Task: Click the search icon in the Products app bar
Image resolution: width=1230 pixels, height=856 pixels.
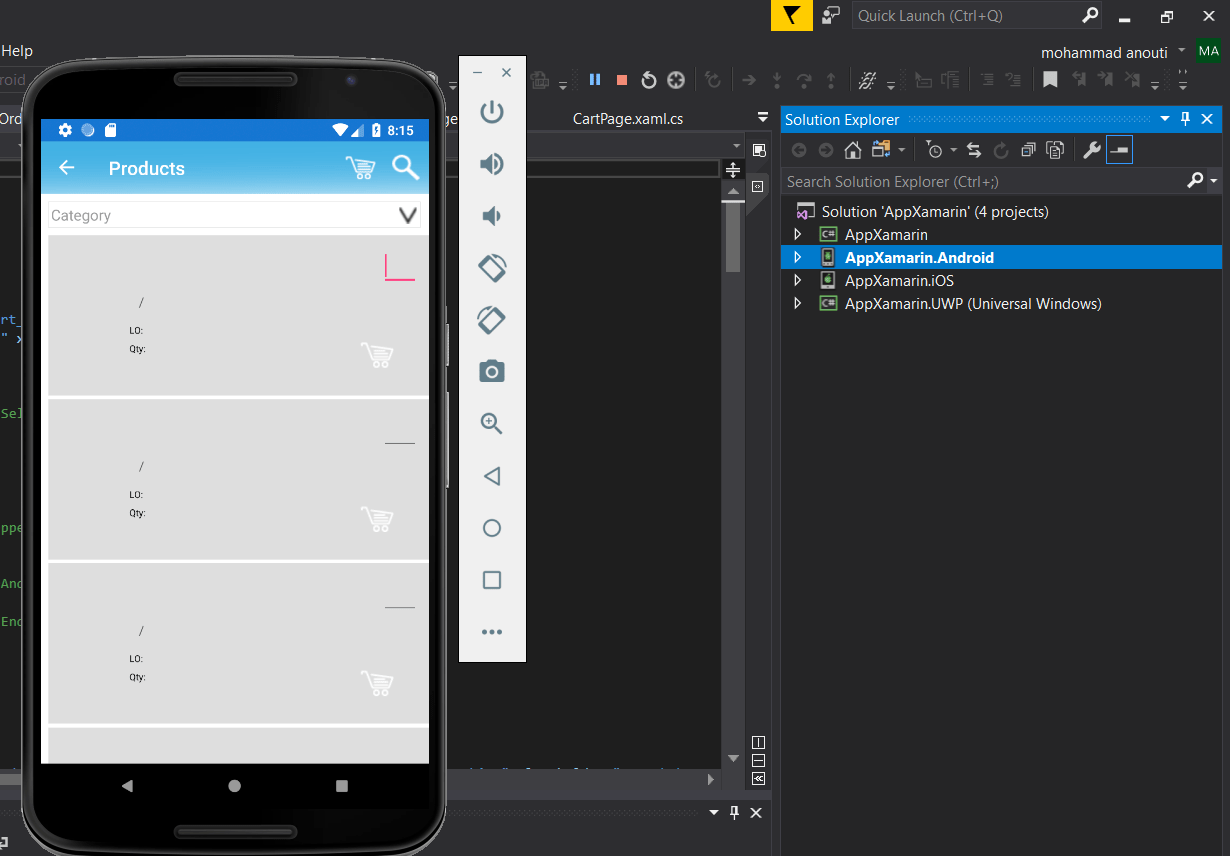Action: point(405,168)
